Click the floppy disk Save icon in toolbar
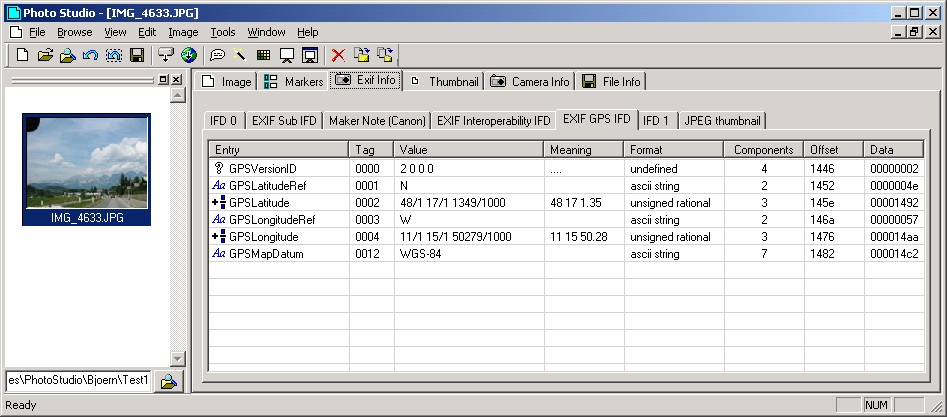Screen dimensions: 947x417 (137, 56)
